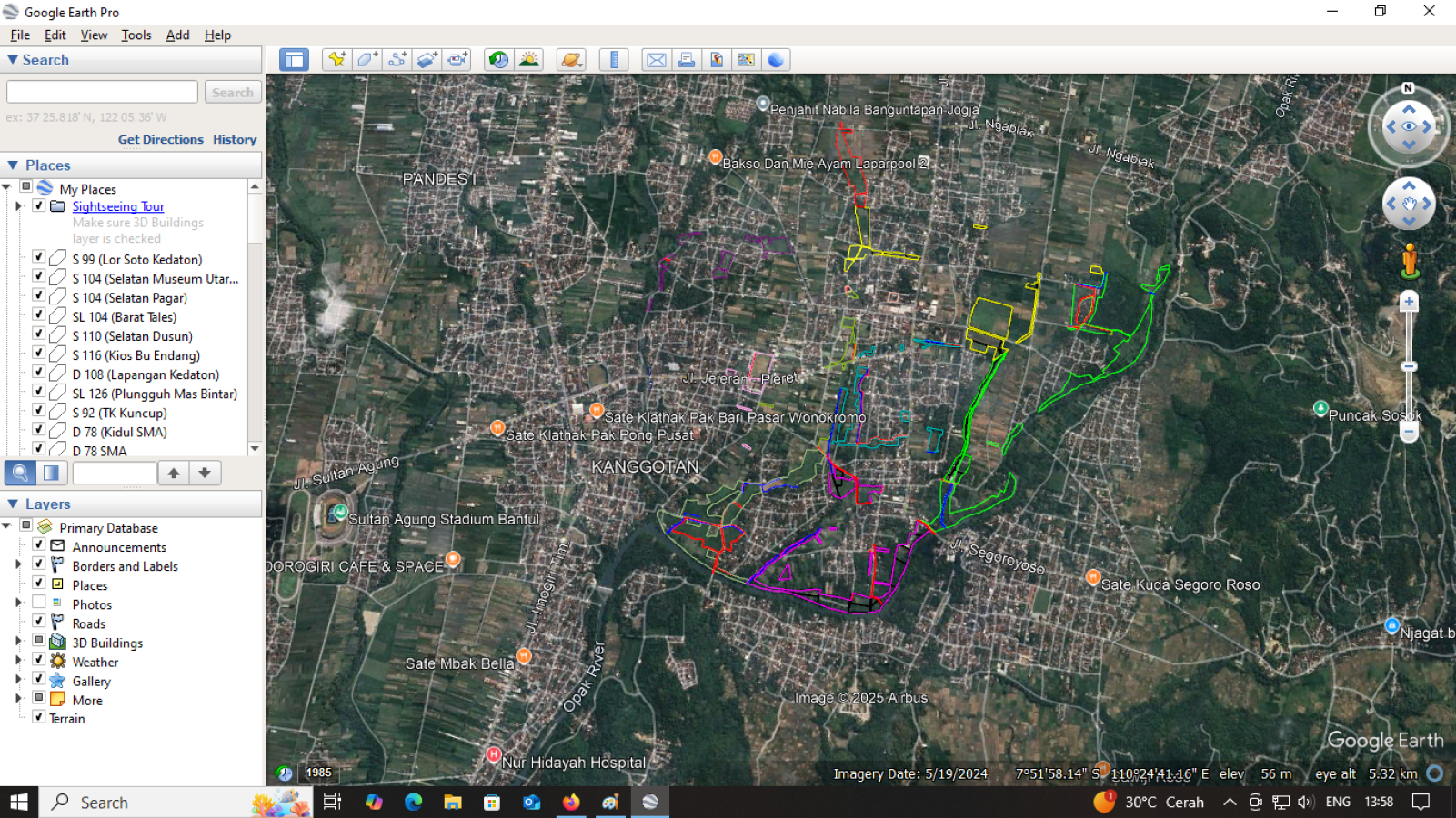
Task: Click the search input field
Action: (102, 92)
